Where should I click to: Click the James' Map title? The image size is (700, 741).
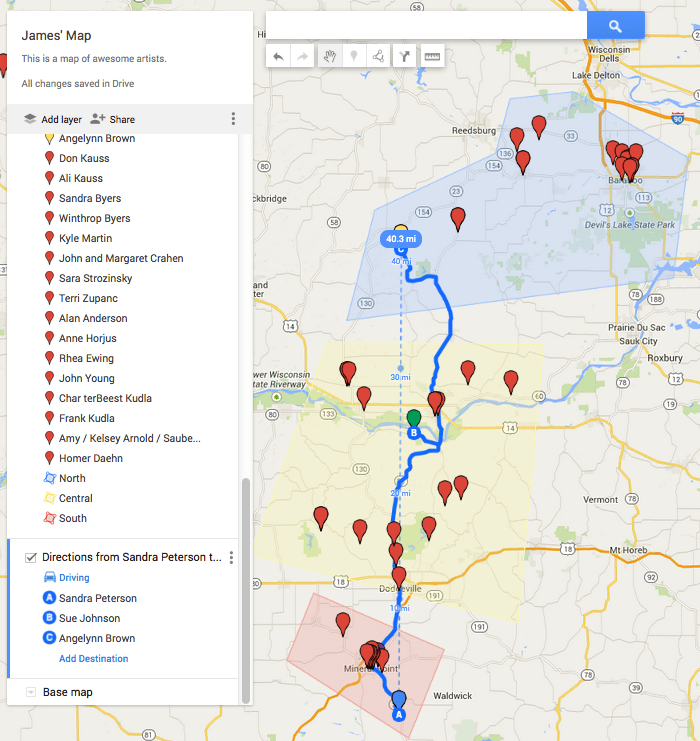pos(56,36)
